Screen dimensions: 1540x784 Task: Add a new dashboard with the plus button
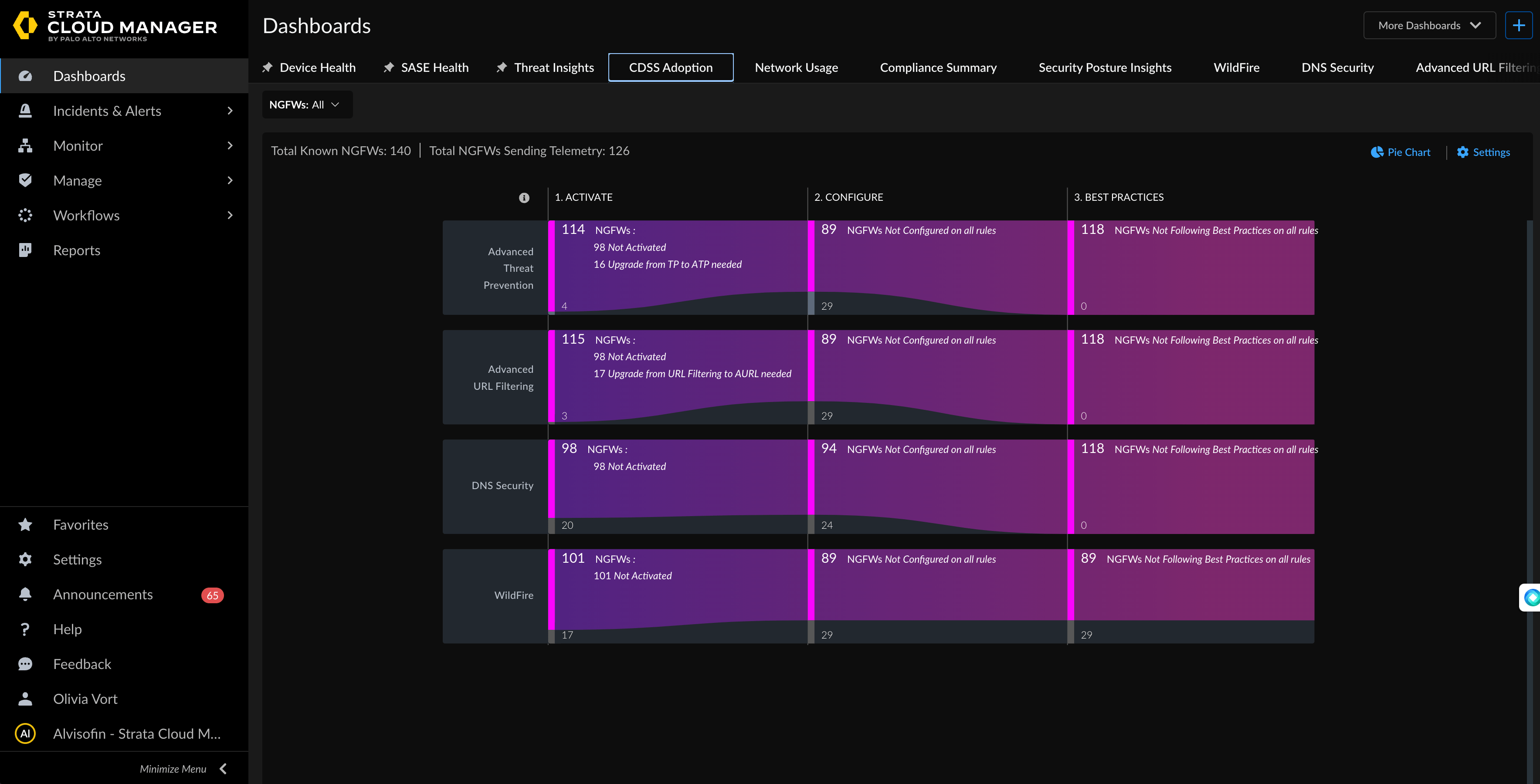(1519, 25)
